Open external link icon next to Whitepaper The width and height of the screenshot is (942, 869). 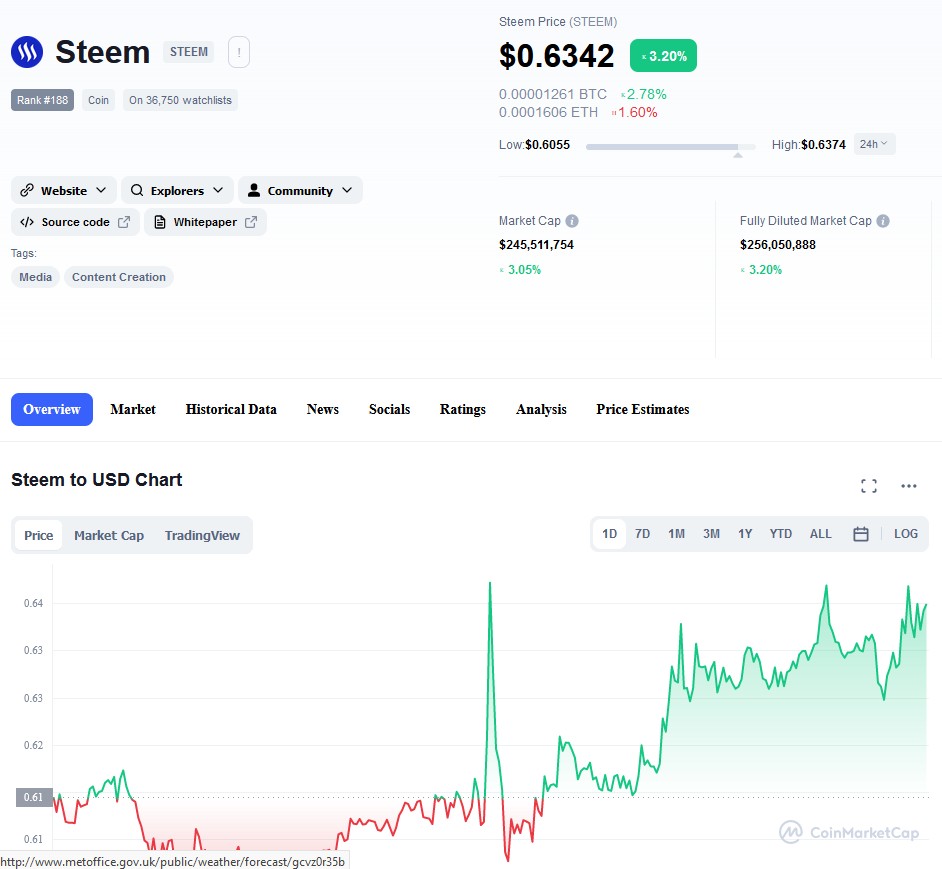(x=251, y=222)
